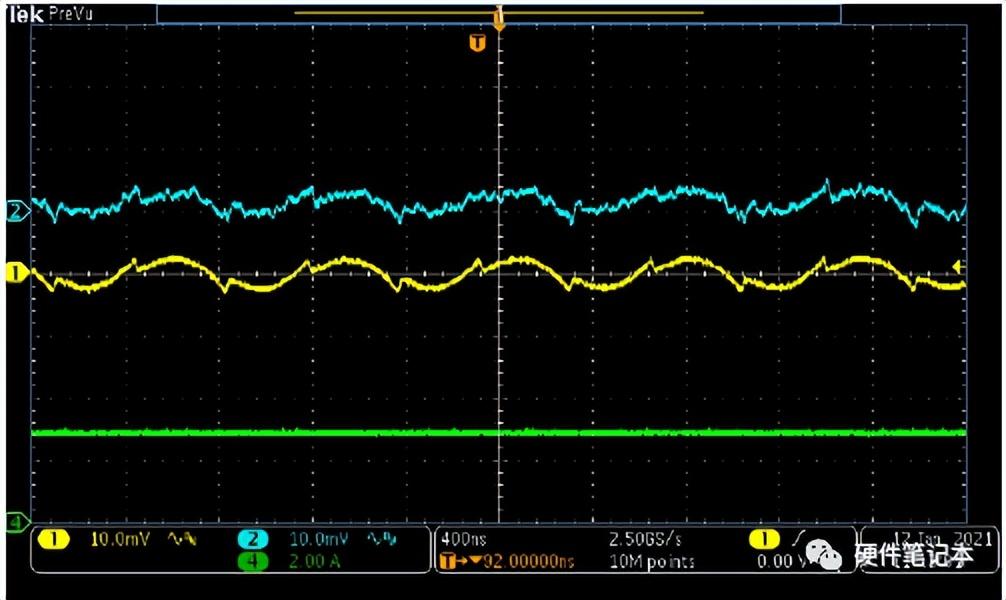Screen dimensions: 1006x600
Task: Click the 10M points record length readout
Action: pos(651,561)
